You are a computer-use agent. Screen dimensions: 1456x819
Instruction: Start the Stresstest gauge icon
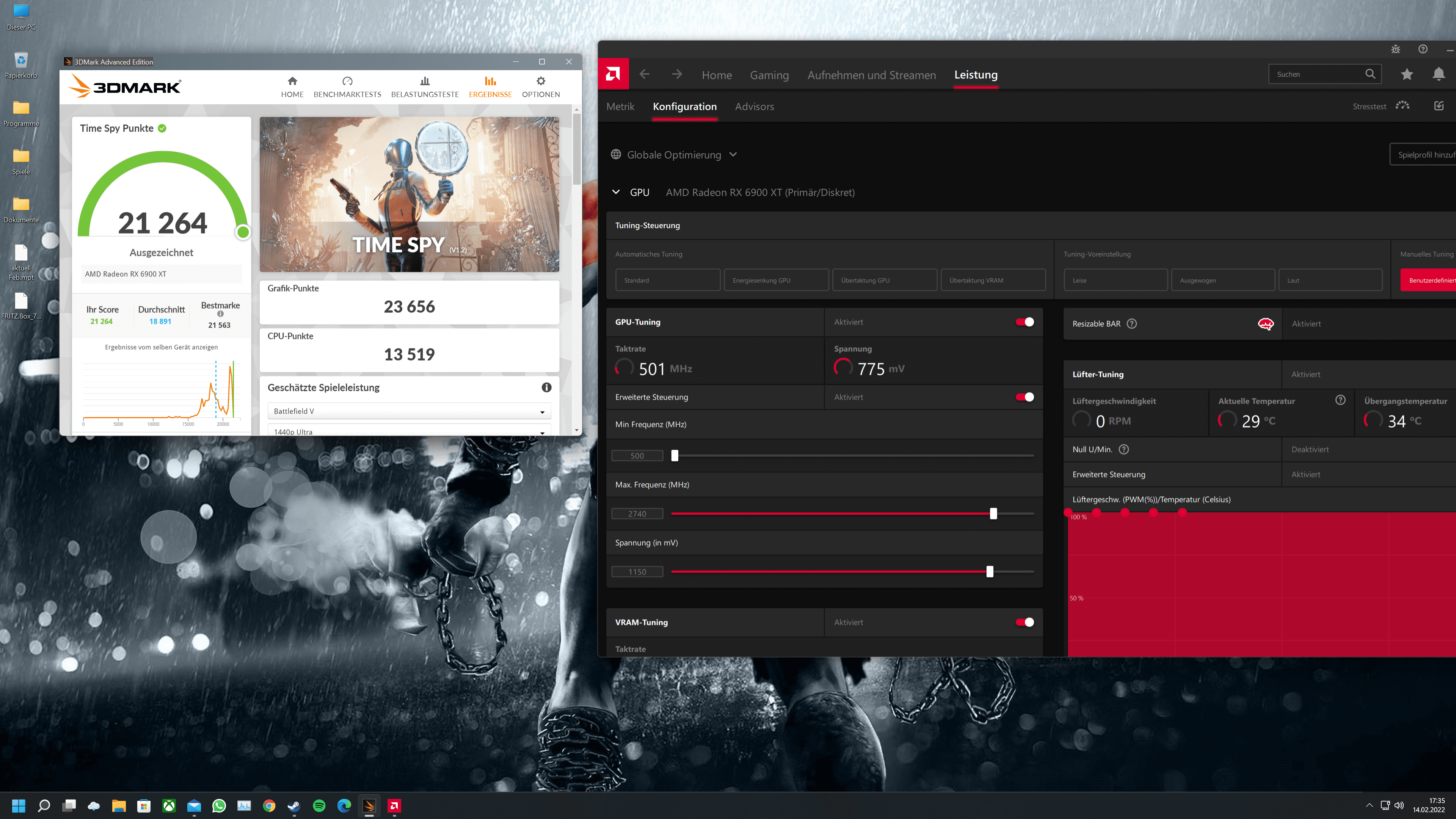pos(1402,106)
